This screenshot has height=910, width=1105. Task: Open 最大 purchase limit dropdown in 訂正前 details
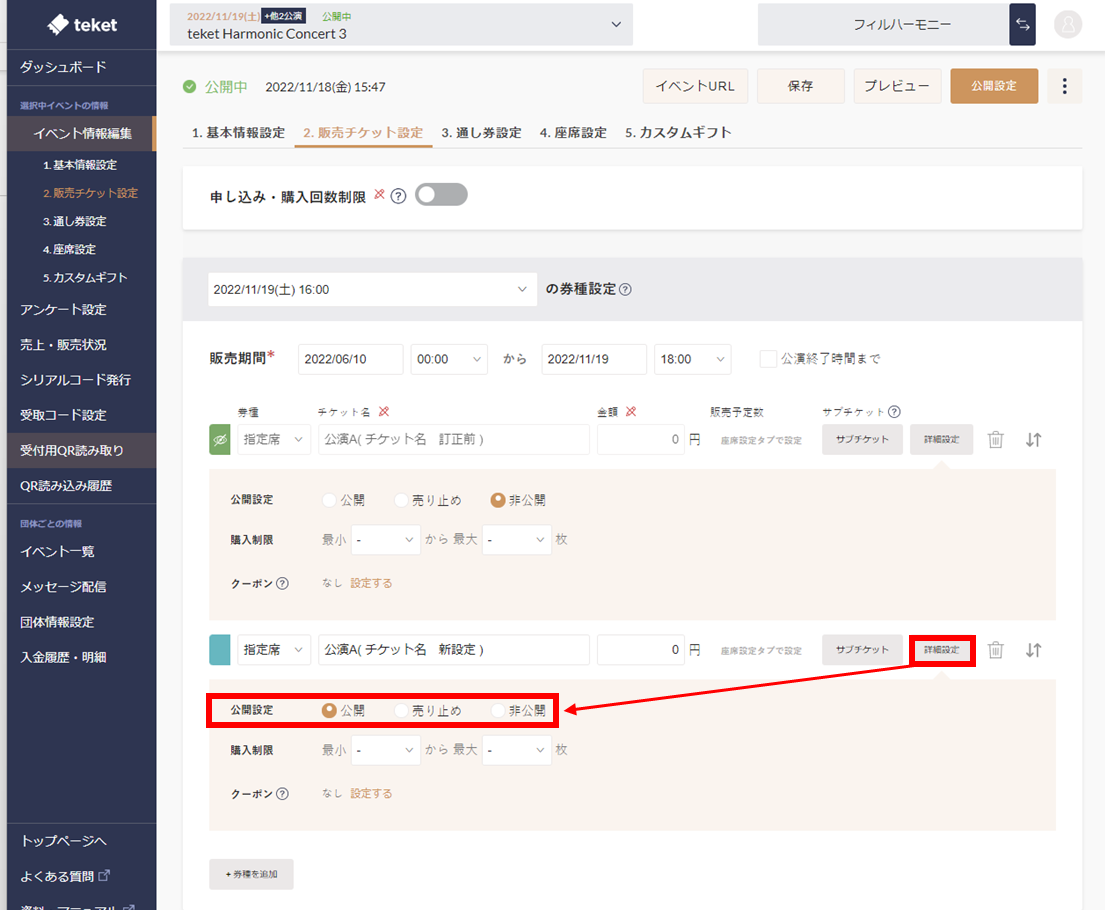coord(517,540)
